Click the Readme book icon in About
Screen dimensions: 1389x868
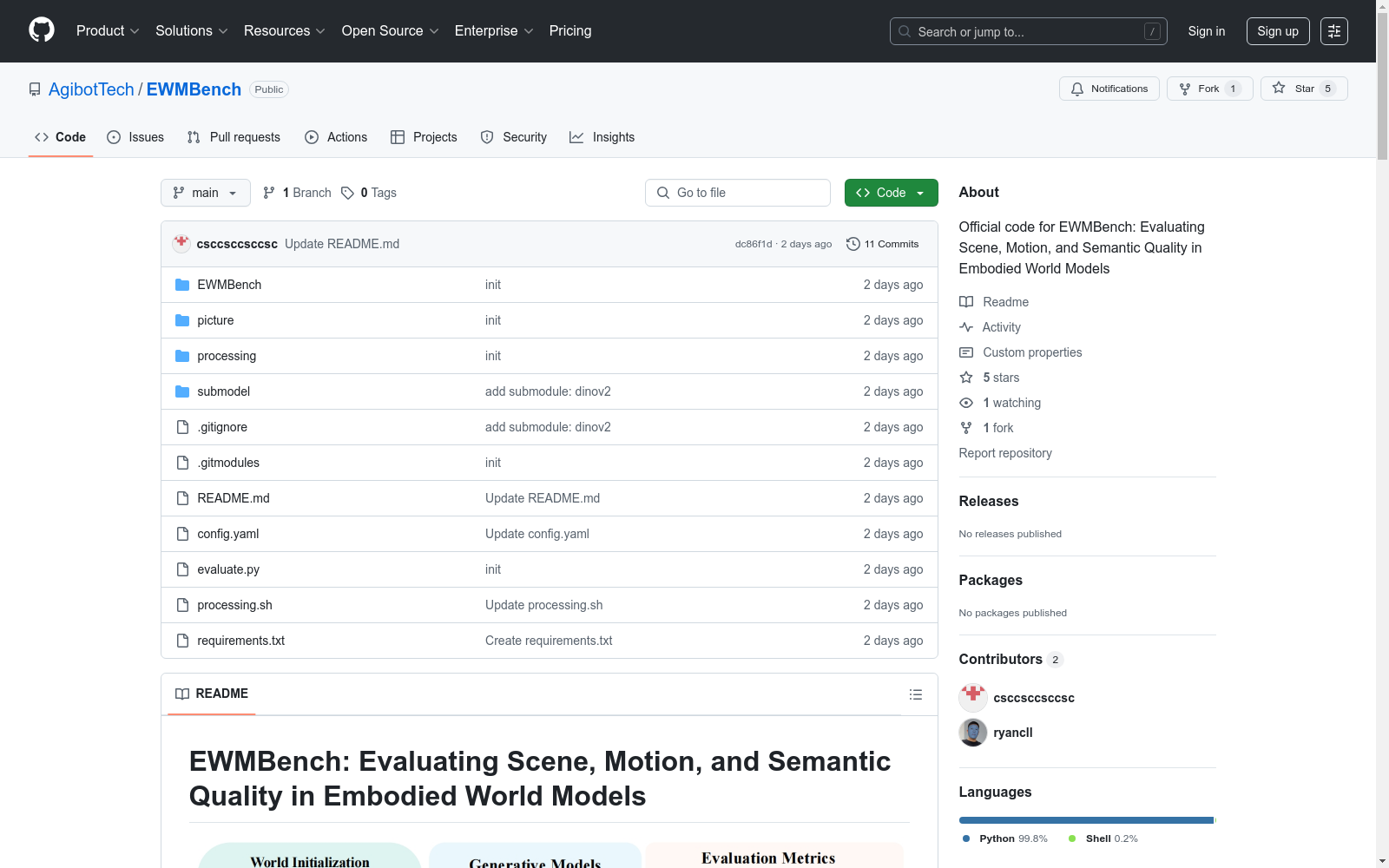tap(966, 302)
